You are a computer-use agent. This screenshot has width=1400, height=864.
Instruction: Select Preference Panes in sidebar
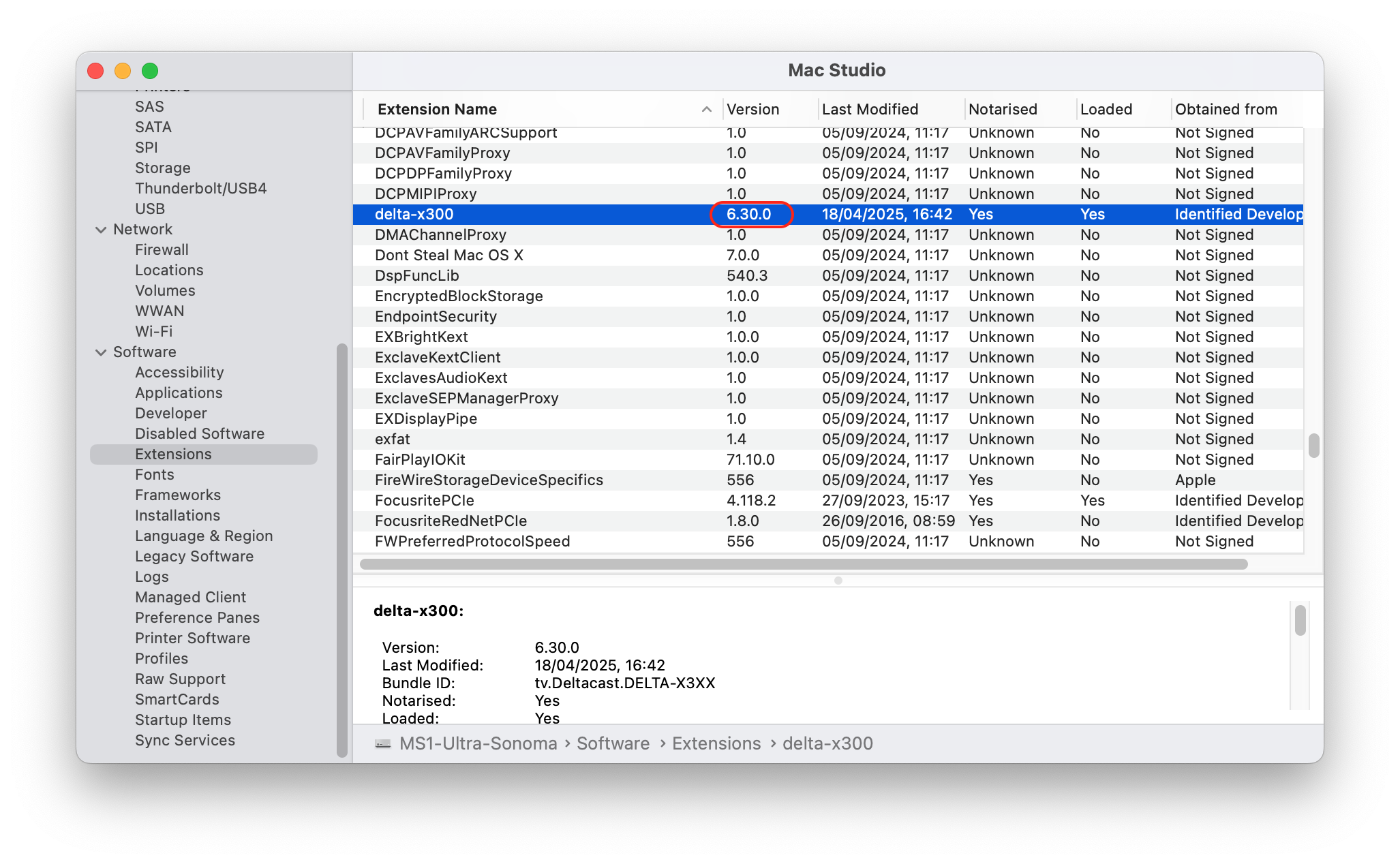click(x=198, y=618)
